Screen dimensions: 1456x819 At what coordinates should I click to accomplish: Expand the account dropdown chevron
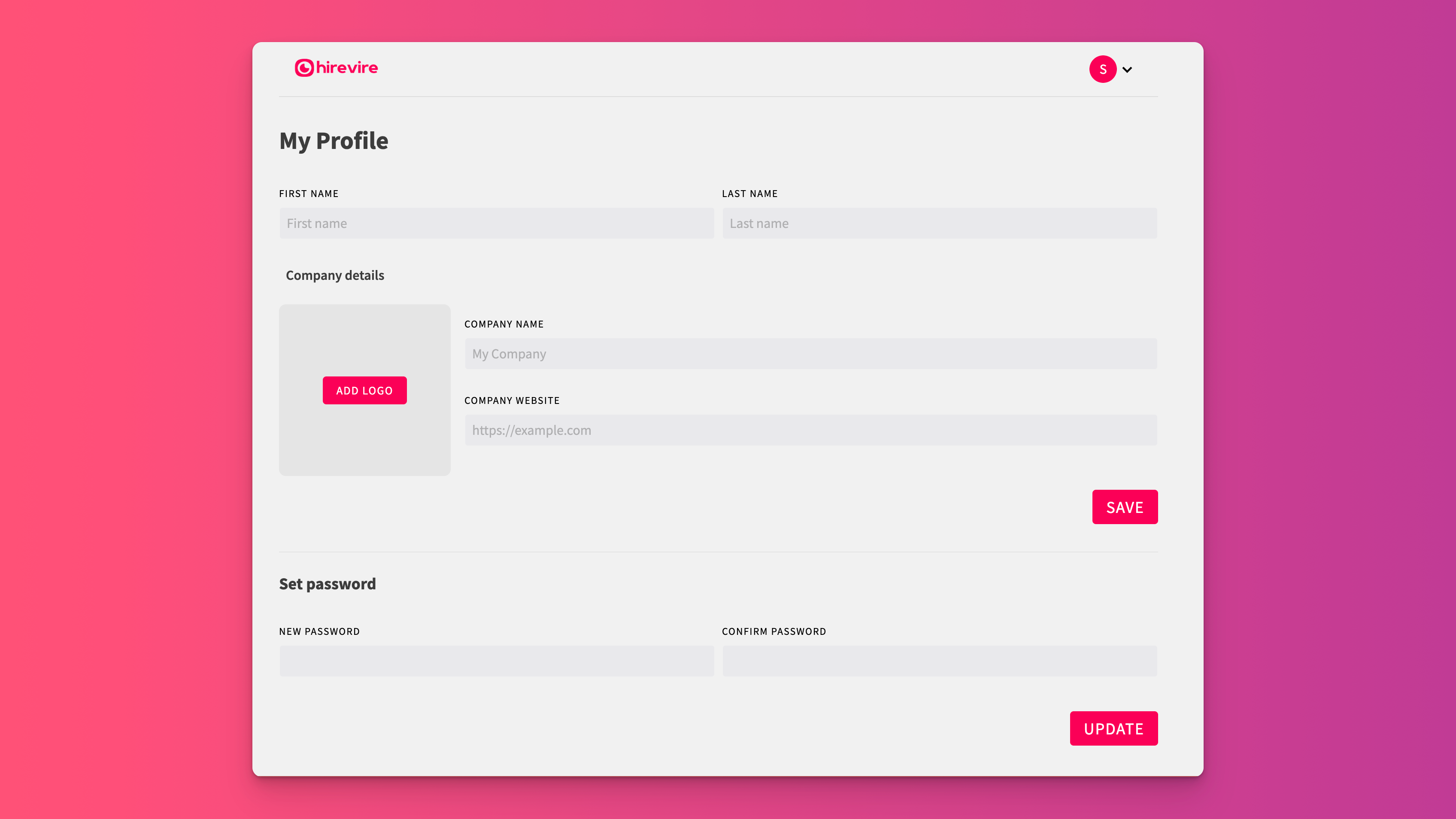(1127, 70)
